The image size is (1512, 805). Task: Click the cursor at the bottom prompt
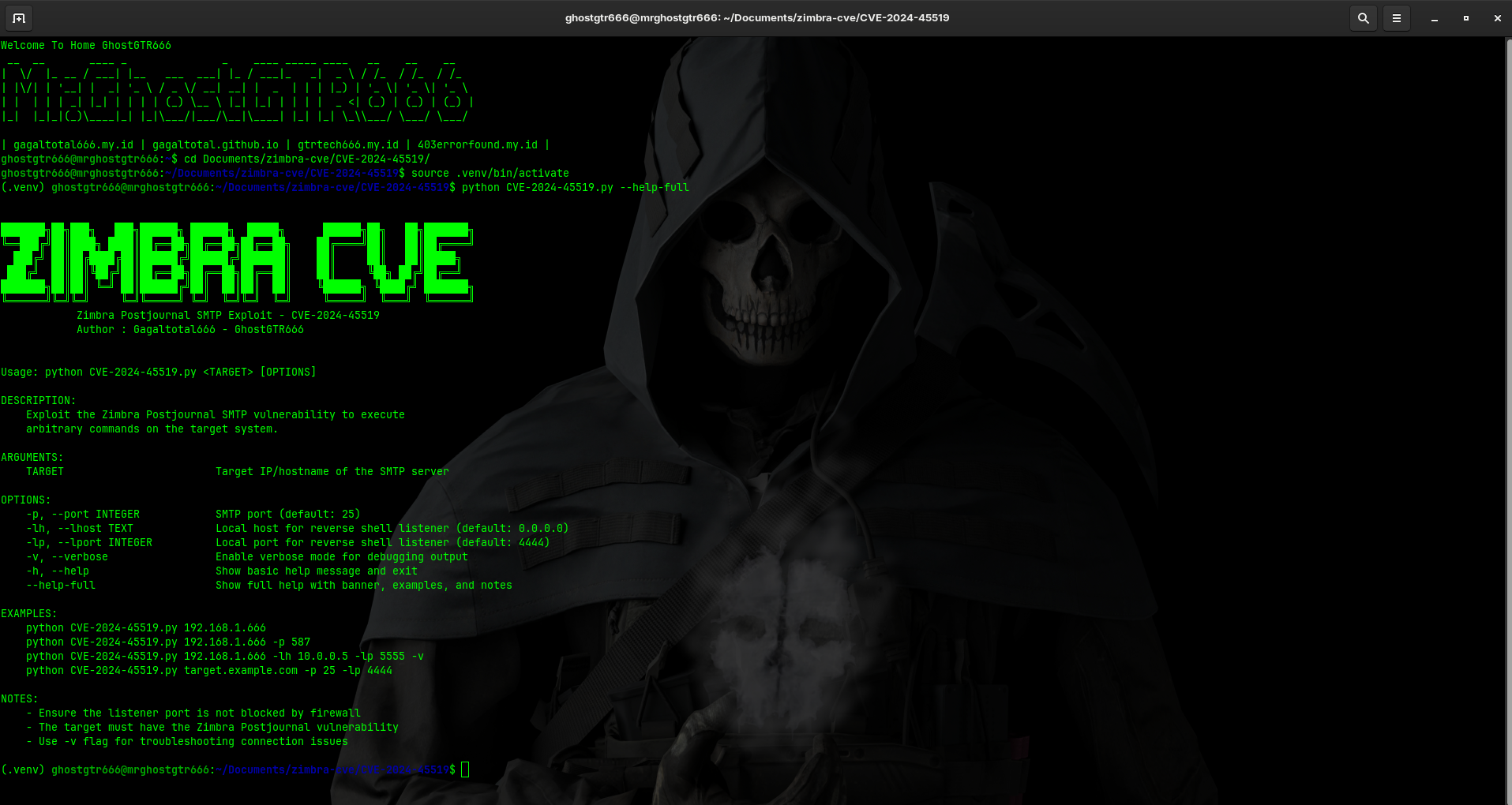(465, 769)
